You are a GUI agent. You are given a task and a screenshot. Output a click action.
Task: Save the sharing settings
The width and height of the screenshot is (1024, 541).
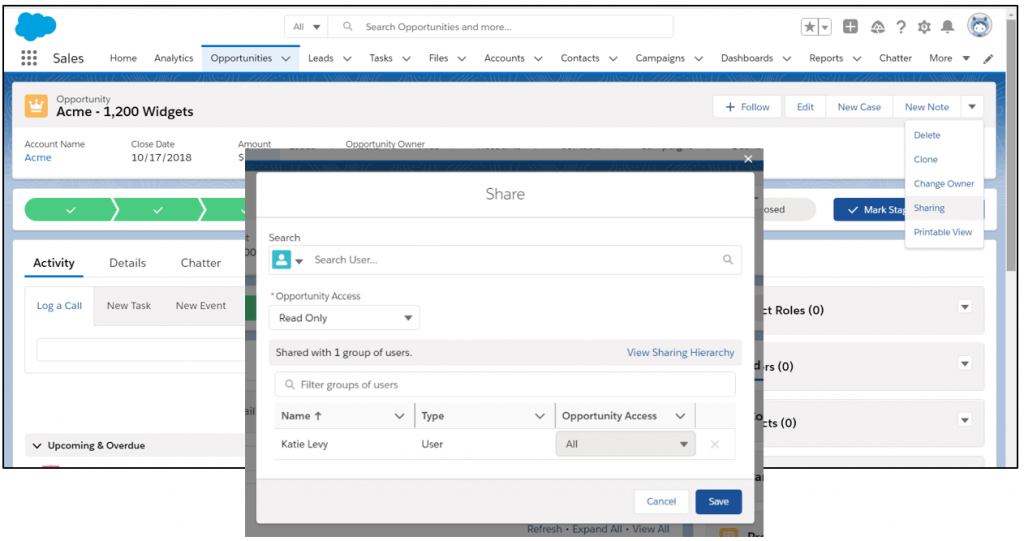tap(718, 502)
